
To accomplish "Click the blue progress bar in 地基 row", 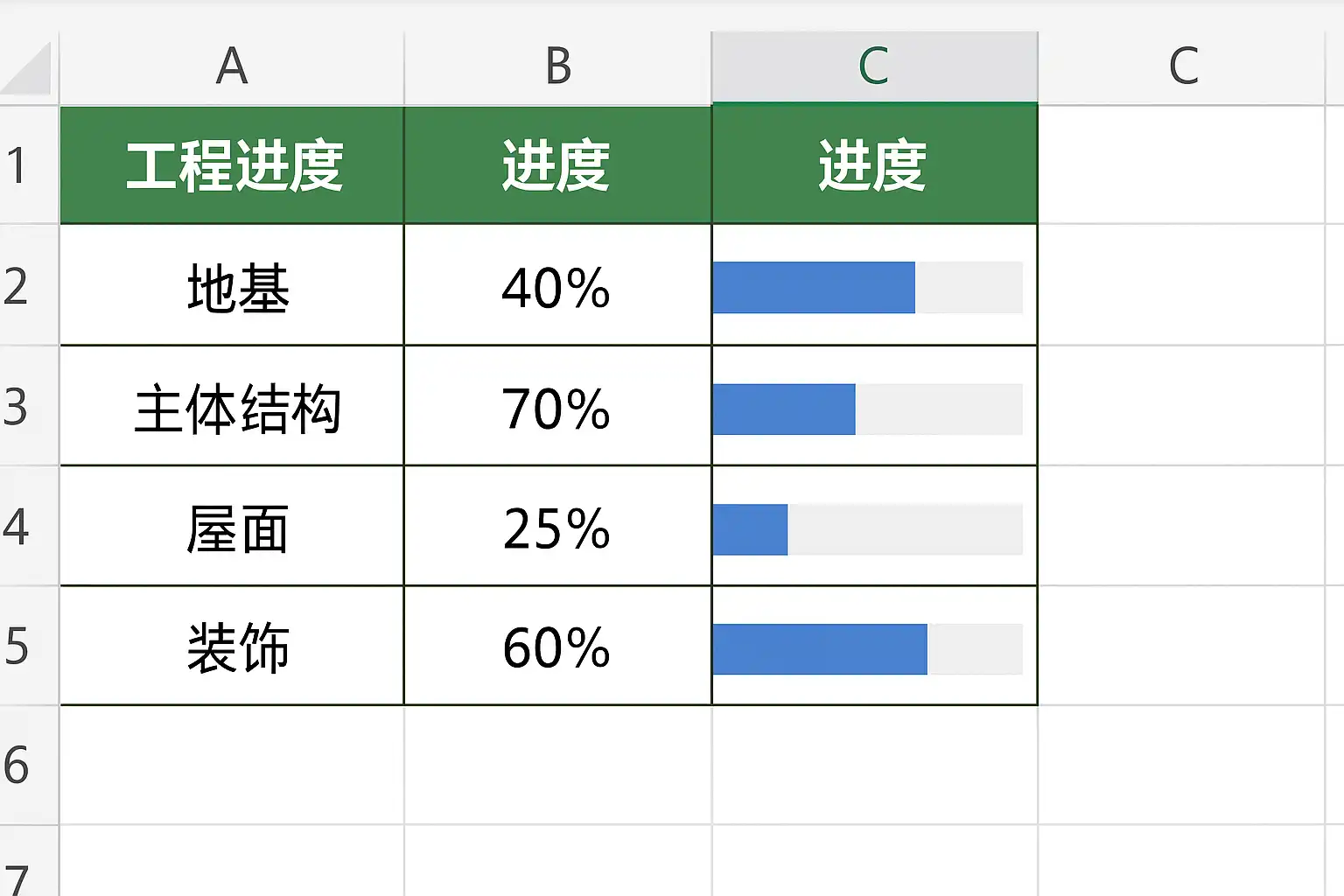I will point(814,287).
